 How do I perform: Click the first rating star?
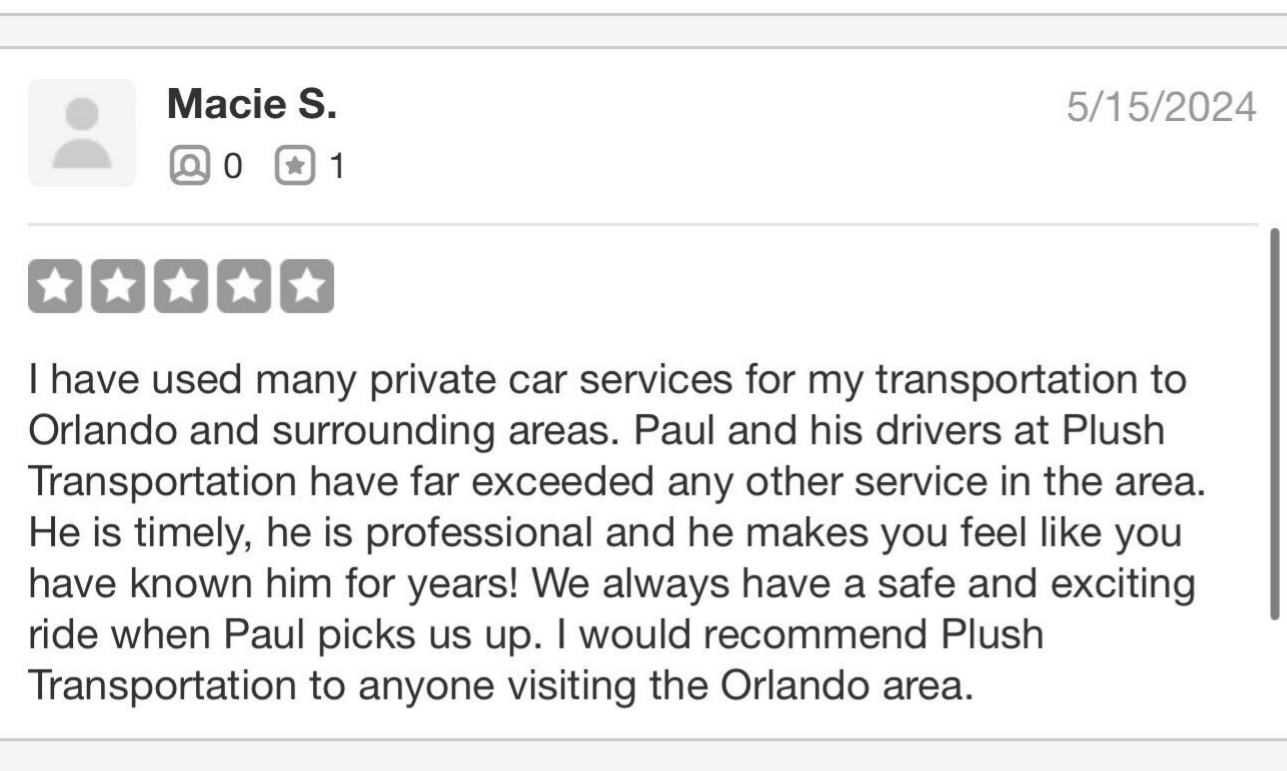pos(56,288)
